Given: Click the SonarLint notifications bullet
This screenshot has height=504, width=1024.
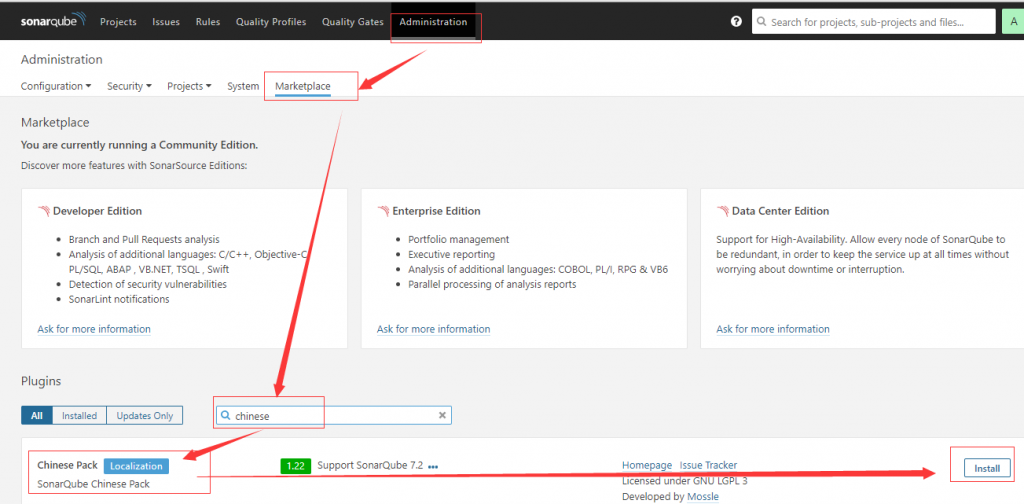Looking at the screenshot, I should pyautogui.click(x=119, y=299).
